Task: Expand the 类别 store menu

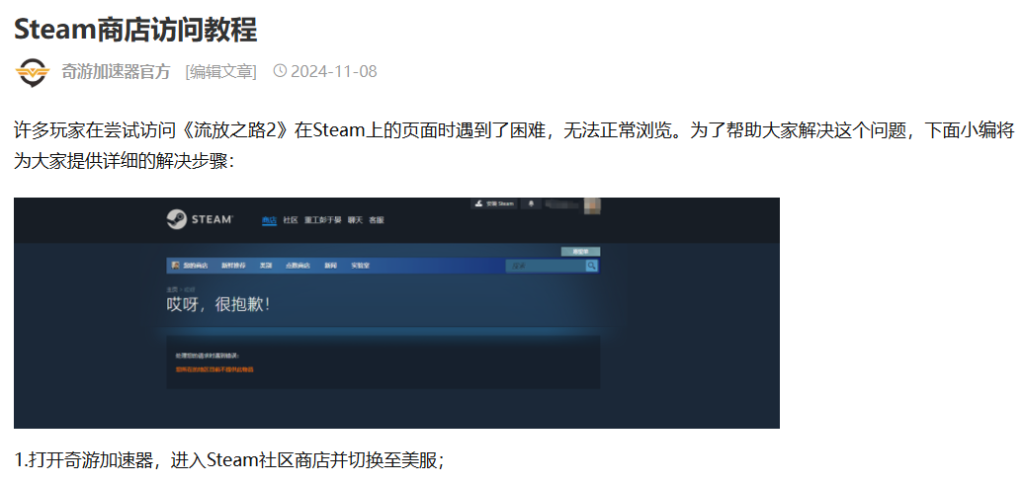Action: click(265, 265)
